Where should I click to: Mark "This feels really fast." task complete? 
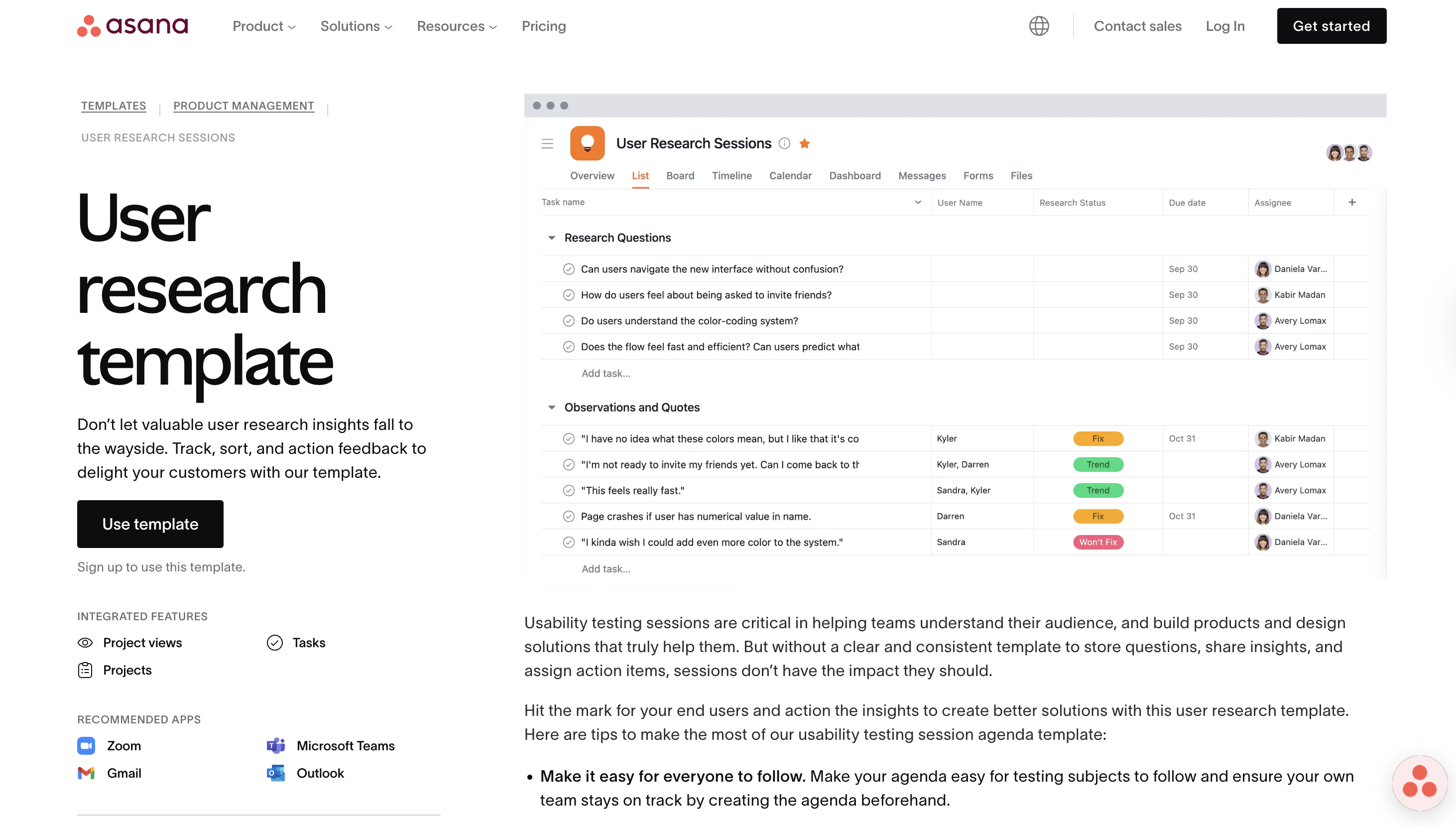point(569,490)
